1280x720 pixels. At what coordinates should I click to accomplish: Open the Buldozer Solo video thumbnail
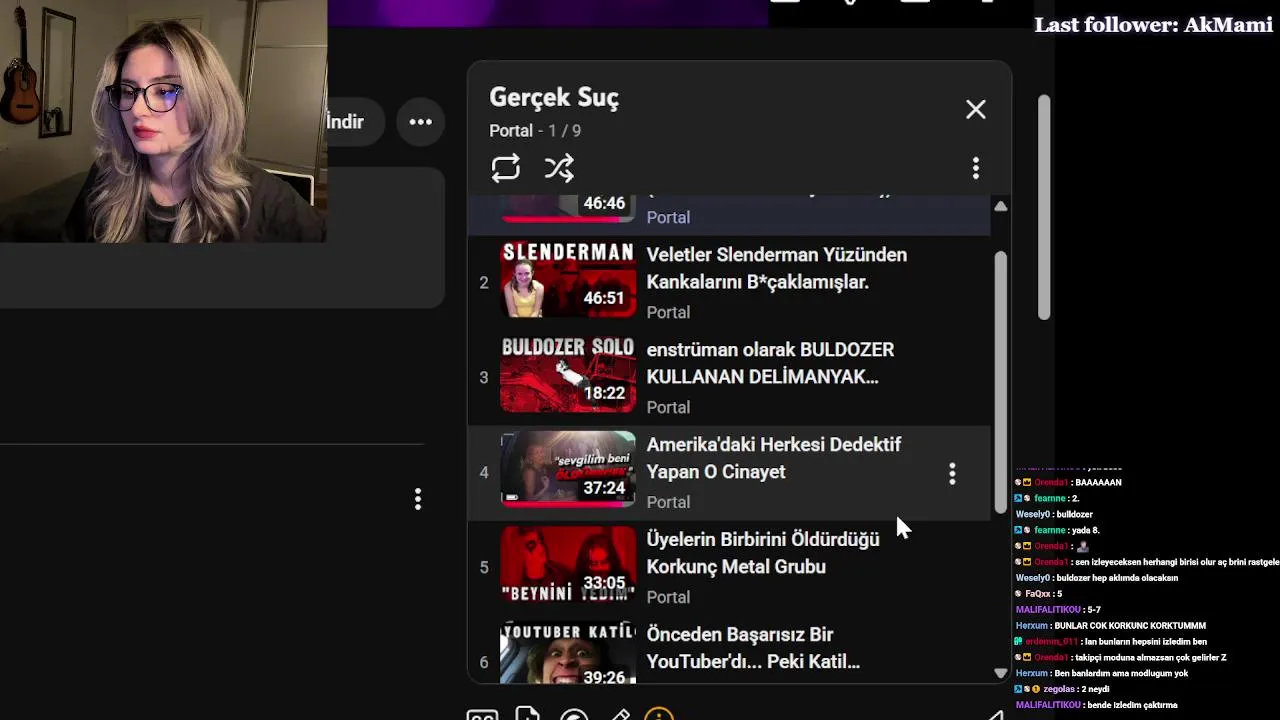(x=568, y=374)
